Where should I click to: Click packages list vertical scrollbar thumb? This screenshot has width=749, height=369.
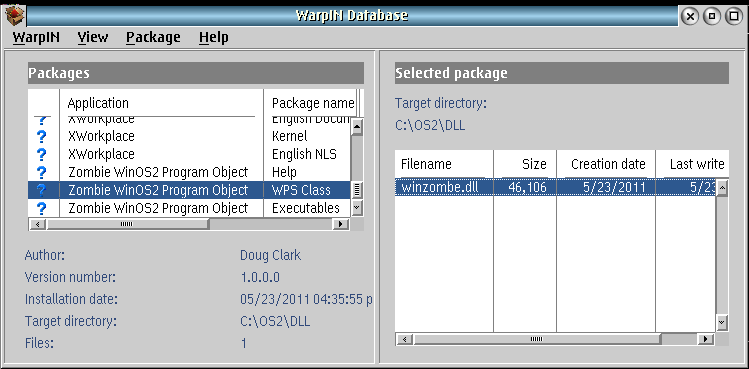(x=357, y=190)
